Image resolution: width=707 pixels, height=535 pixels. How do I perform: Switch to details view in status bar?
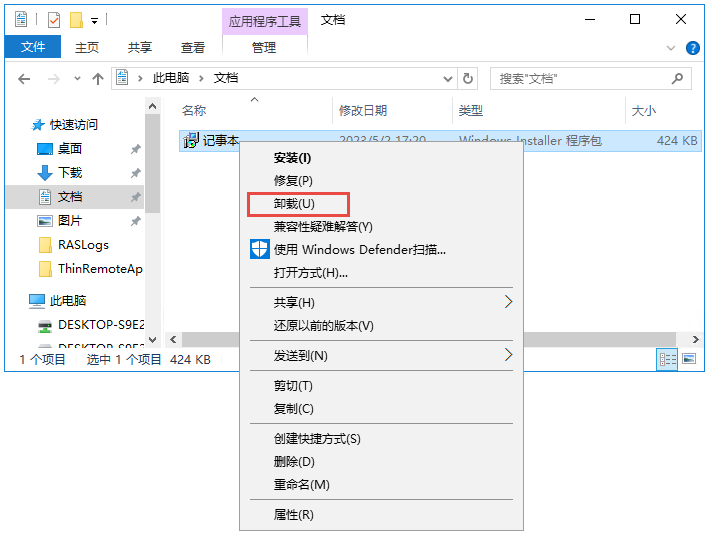[667, 359]
